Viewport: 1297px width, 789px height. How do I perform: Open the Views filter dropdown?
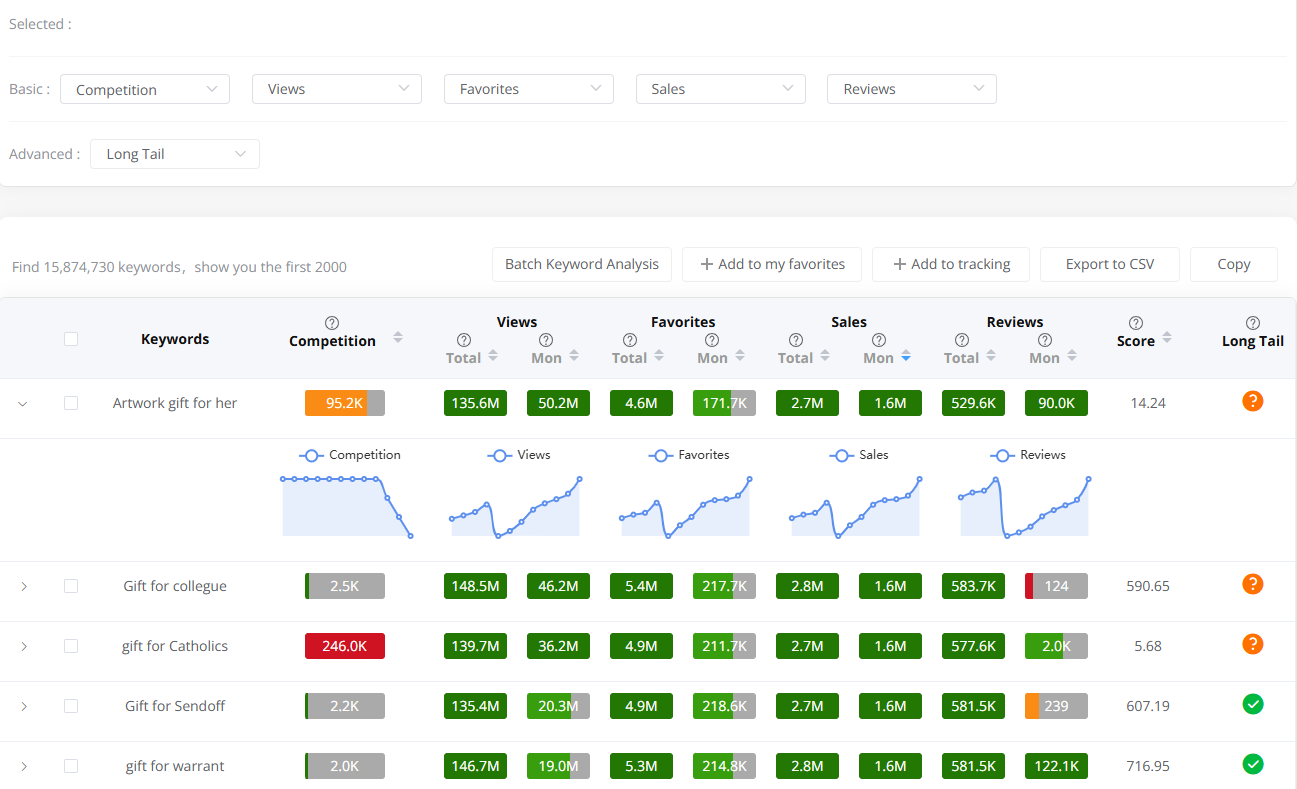(x=337, y=89)
